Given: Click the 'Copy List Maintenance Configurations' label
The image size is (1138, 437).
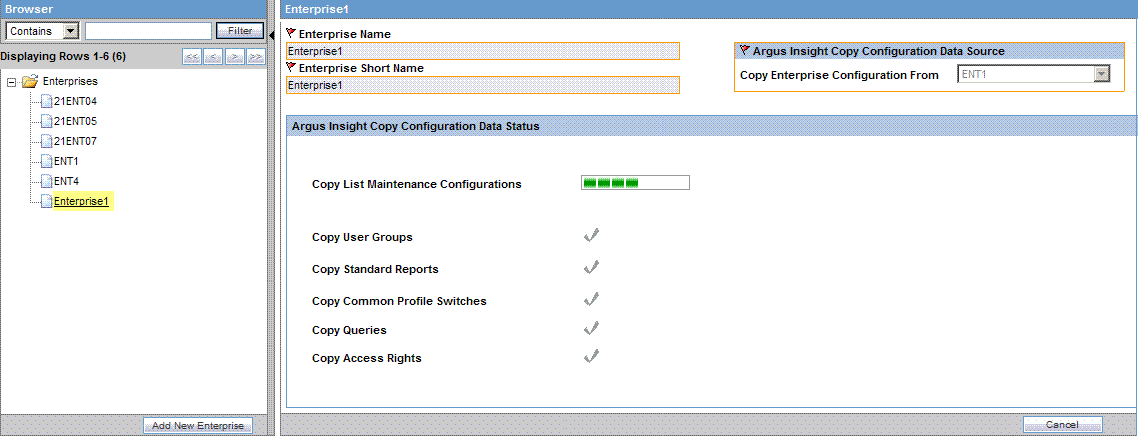Looking at the screenshot, I should (x=417, y=184).
